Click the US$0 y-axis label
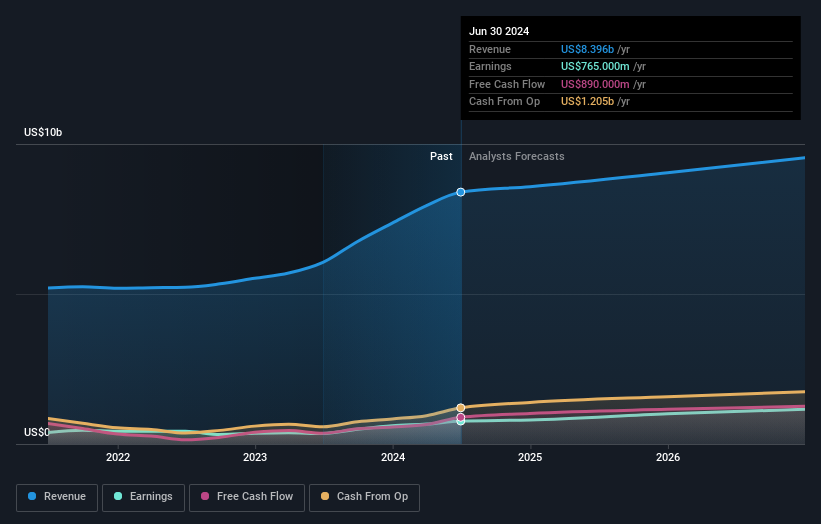Viewport: 821px width, 524px height. click(37, 432)
